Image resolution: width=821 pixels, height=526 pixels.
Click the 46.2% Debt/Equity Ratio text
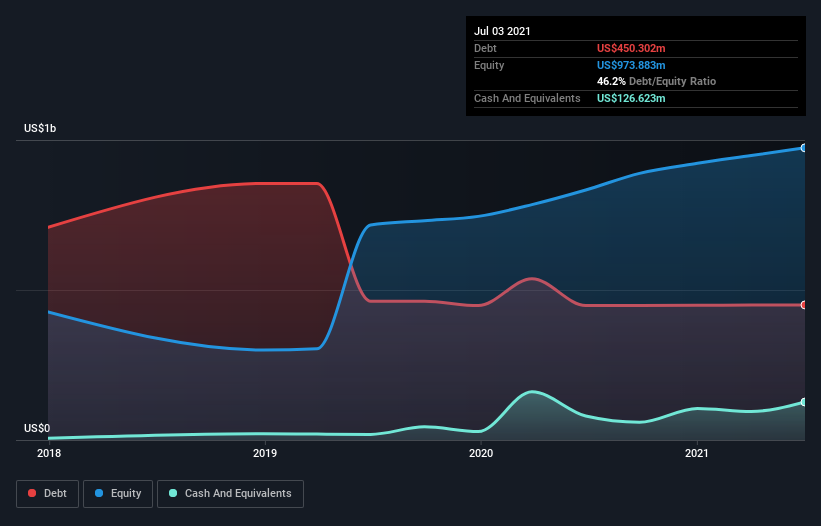[x=657, y=81]
